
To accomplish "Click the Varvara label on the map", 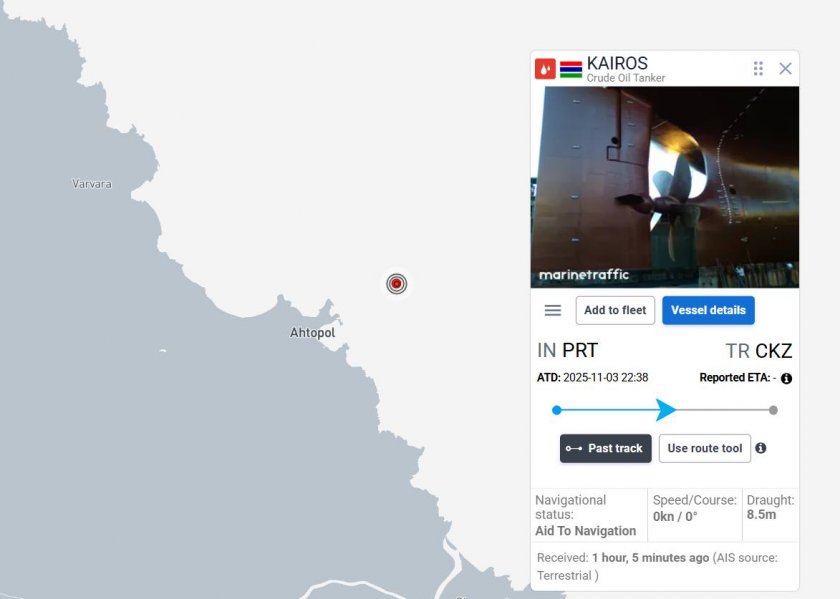I will [92, 184].
